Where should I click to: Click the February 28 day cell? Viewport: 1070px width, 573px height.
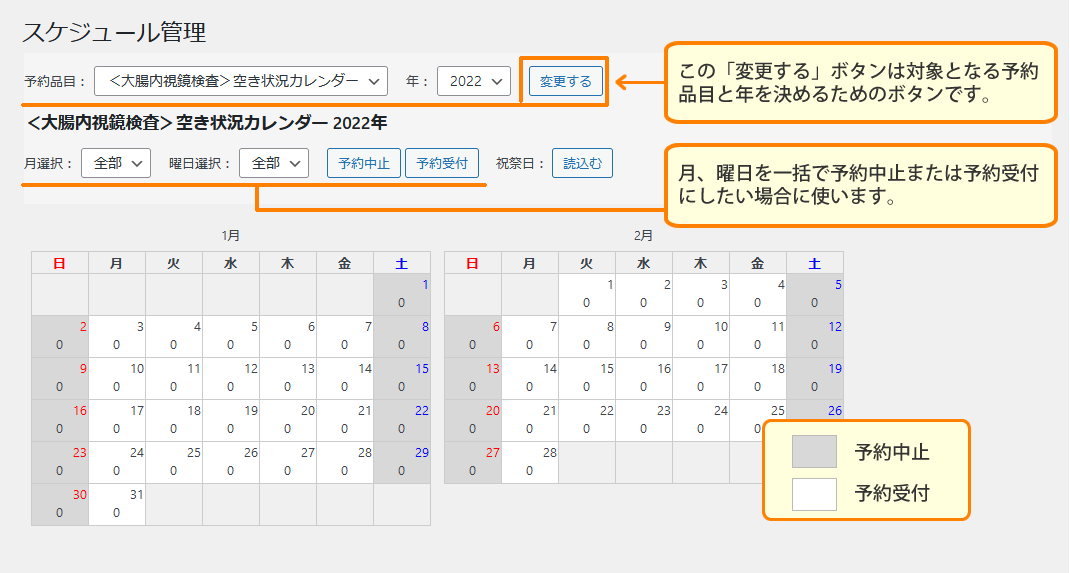click(530, 462)
